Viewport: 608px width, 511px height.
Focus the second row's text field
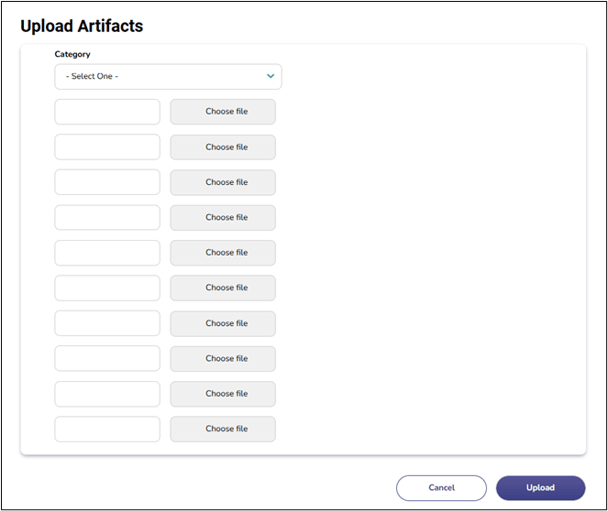pyautogui.click(x=107, y=147)
